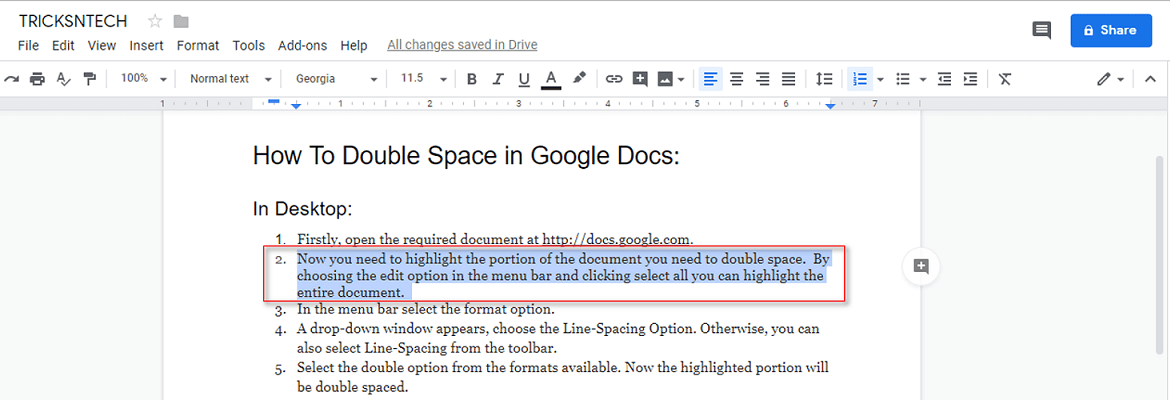The height and width of the screenshot is (400, 1170).
Task: Open the File menu
Action: coord(28,46)
